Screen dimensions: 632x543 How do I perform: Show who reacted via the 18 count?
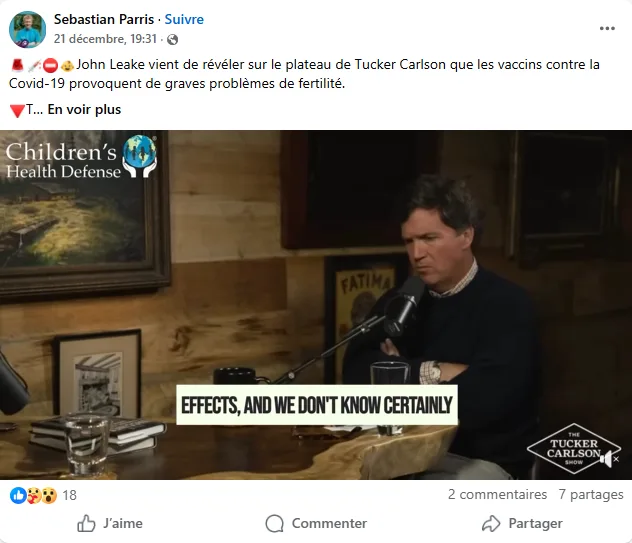click(x=69, y=495)
